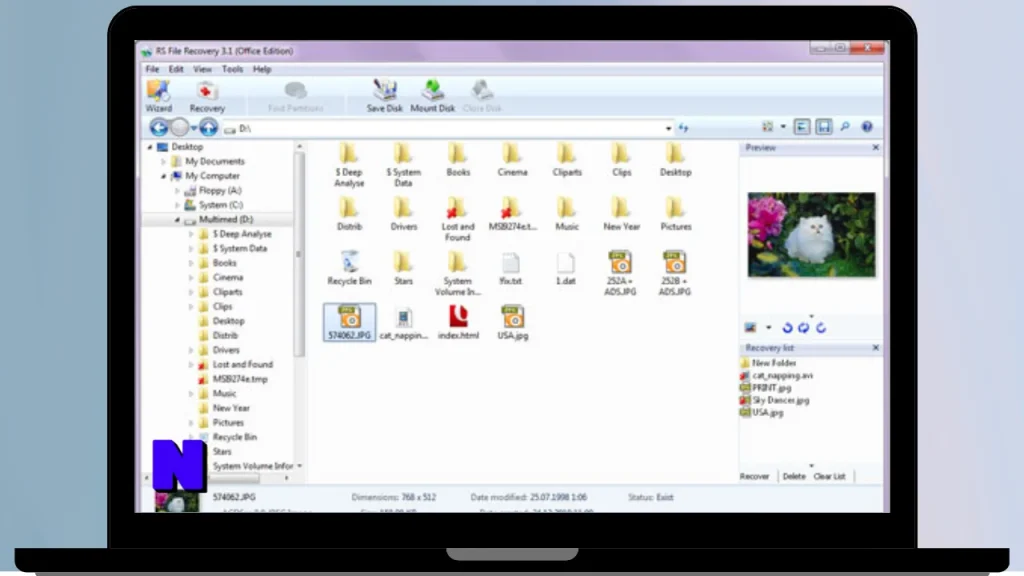Select Music in the folder tree
The image size is (1024, 576).
[x=224, y=394]
